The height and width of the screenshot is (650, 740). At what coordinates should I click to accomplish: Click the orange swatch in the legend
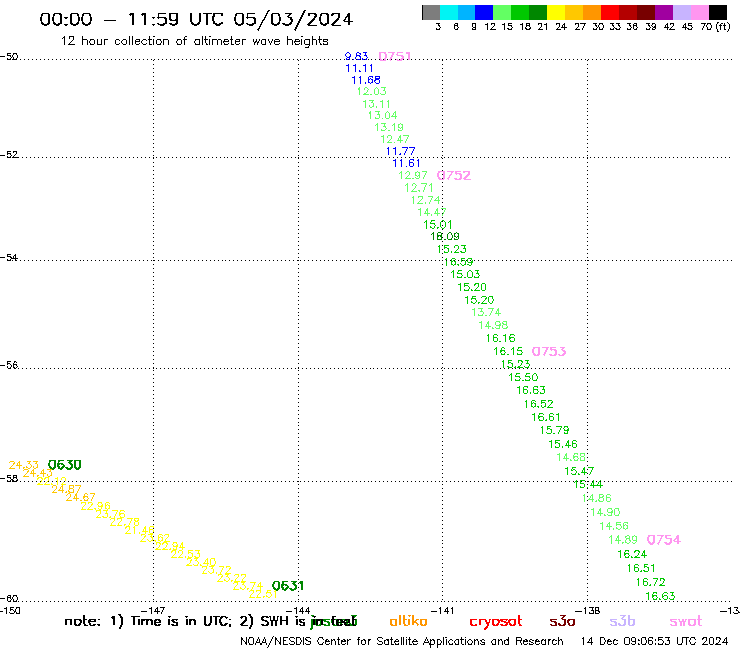click(x=592, y=12)
